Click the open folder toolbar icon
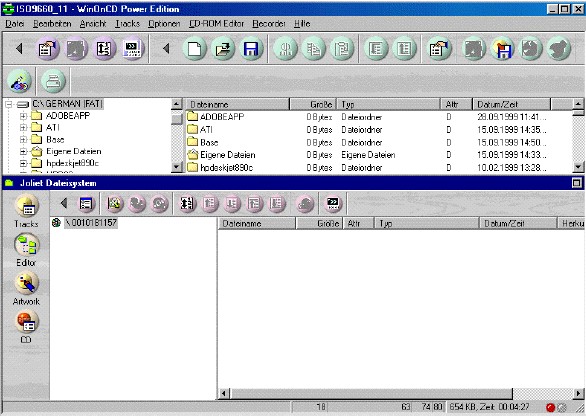The width and height of the screenshot is (586, 416). tap(223, 49)
